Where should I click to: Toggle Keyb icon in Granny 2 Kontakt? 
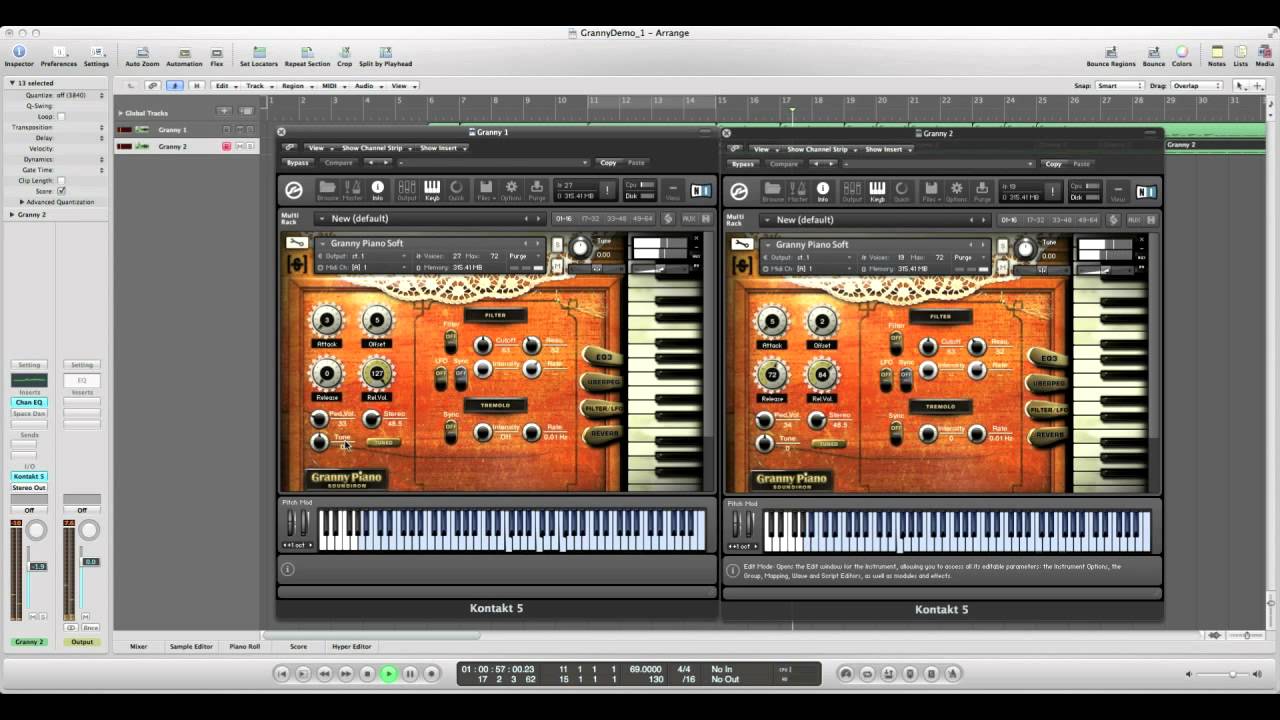point(877,191)
